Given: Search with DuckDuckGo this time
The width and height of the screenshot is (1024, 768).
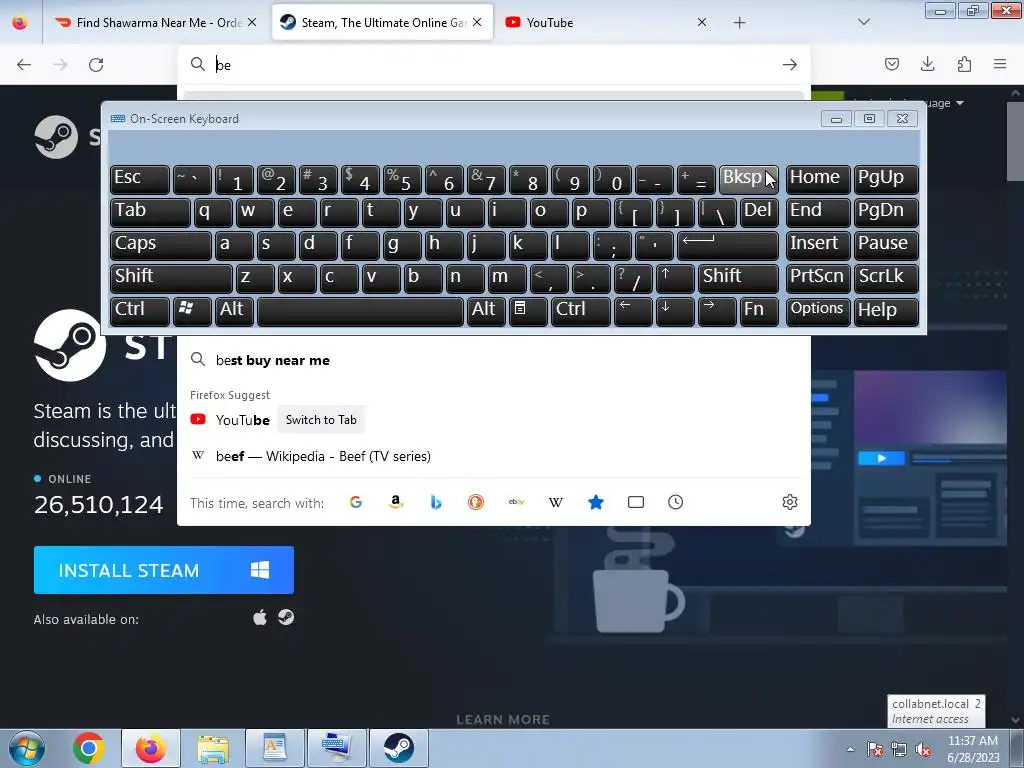Looking at the screenshot, I should pos(475,502).
